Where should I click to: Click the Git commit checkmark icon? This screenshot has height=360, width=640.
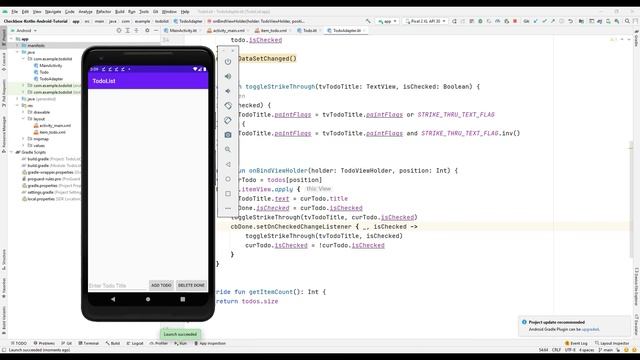[x=544, y=21]
